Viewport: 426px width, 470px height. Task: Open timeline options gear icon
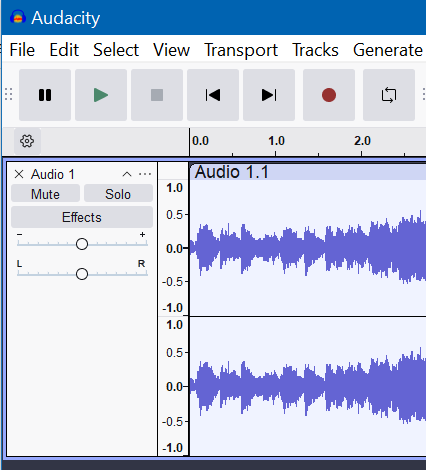[x=27, y=141]
